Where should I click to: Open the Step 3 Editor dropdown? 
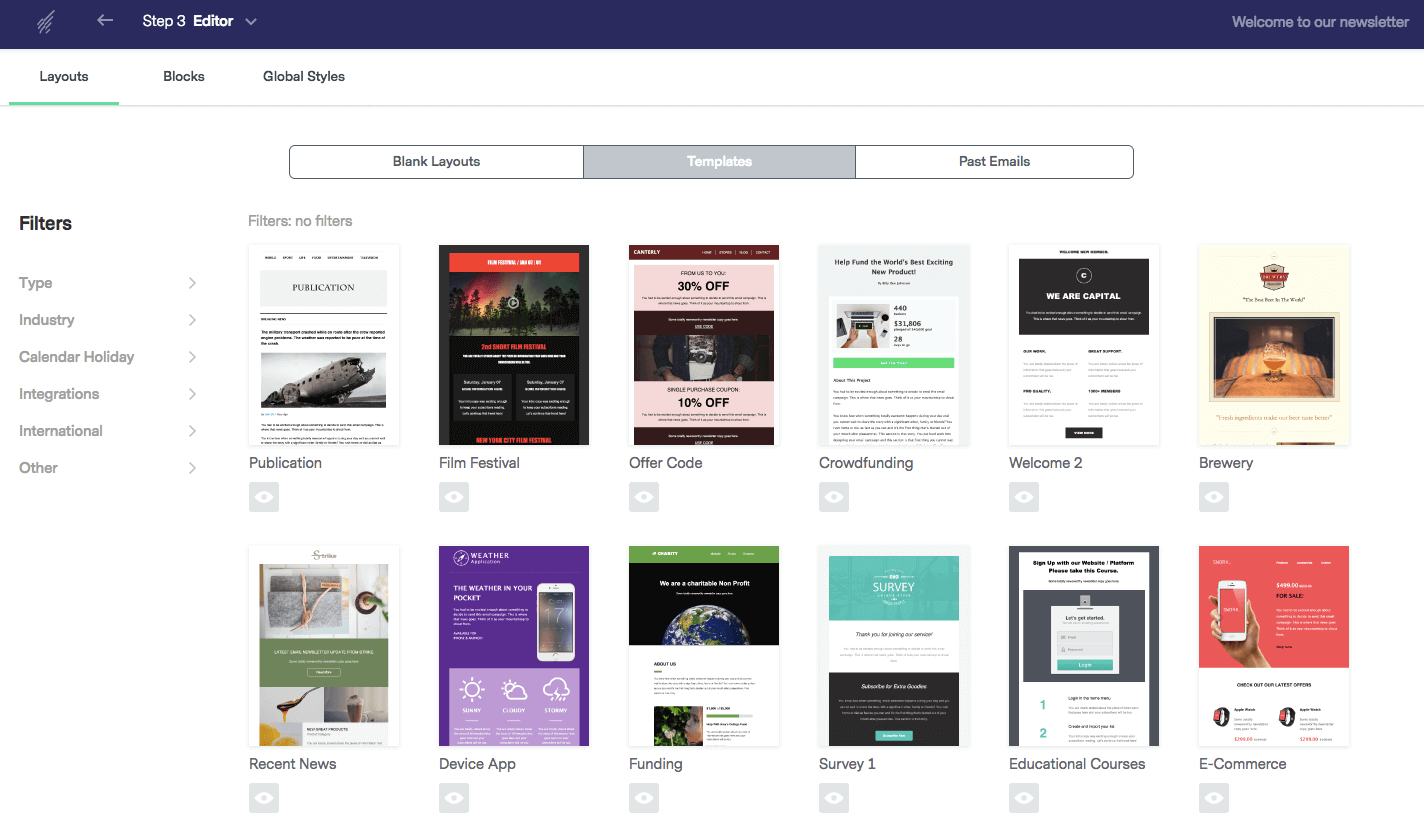250,22
